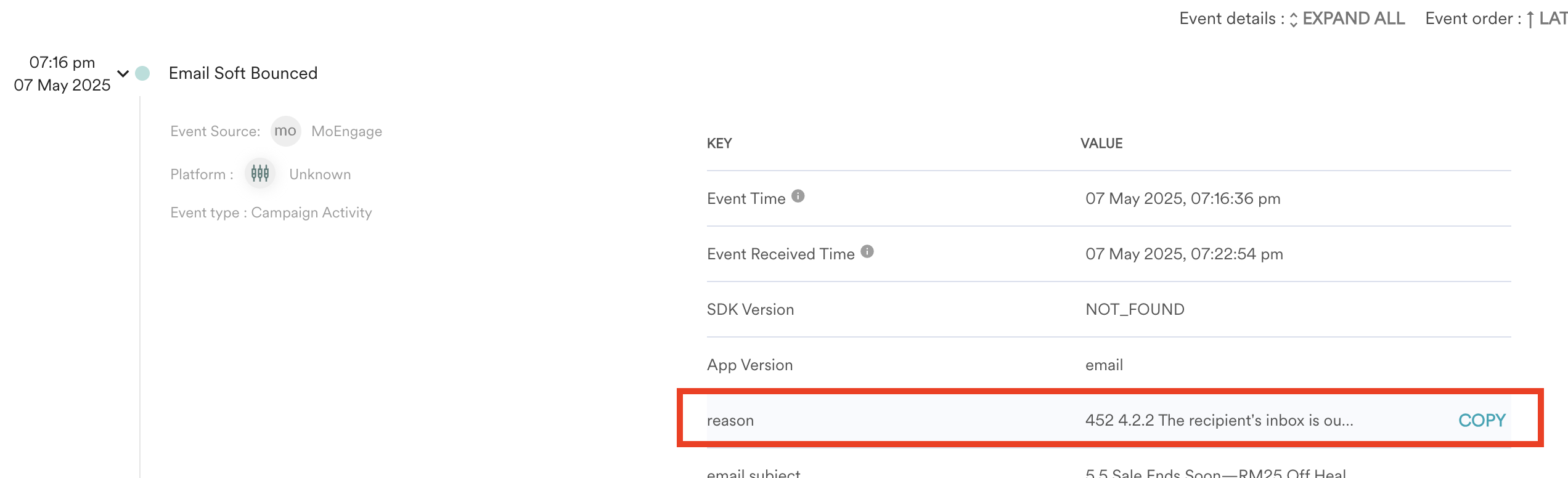Click the Event Received Time value

point(1184,254)
